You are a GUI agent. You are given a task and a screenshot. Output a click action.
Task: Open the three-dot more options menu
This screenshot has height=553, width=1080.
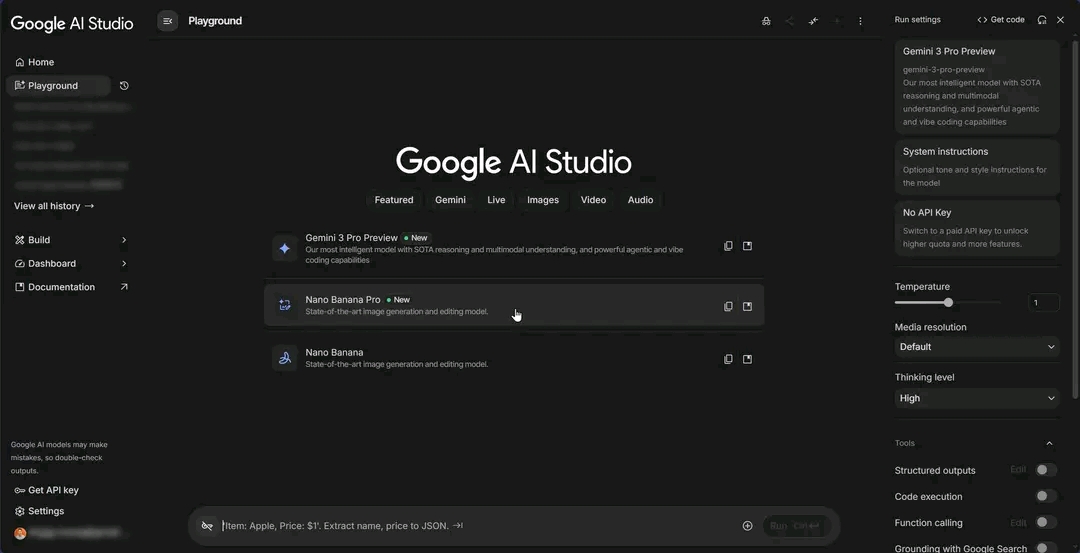(860, 21)
